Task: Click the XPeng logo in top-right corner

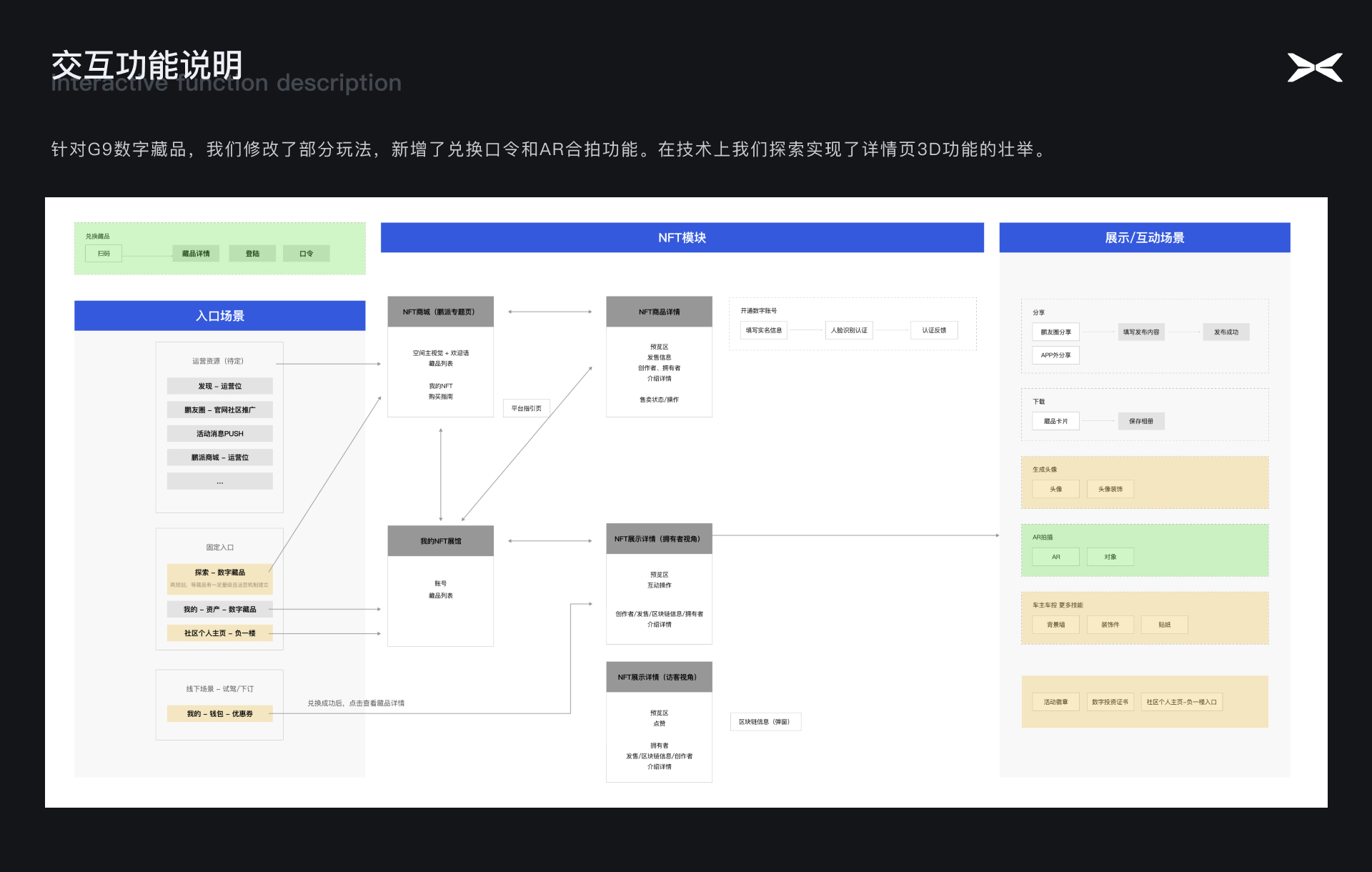Action: click(1315, 67)
